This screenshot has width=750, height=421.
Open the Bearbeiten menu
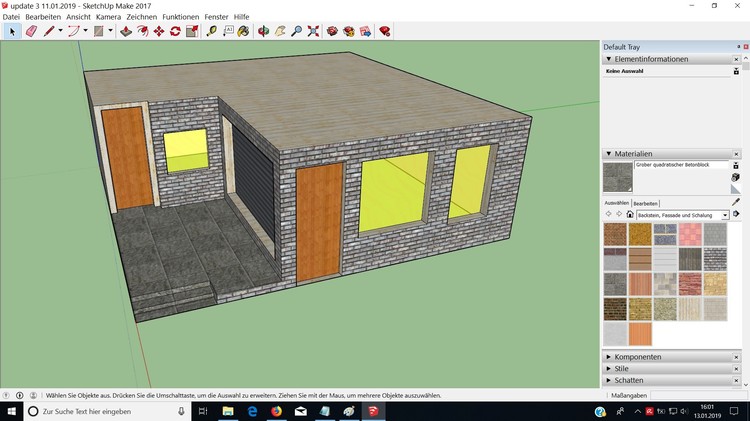click(43, 17)
